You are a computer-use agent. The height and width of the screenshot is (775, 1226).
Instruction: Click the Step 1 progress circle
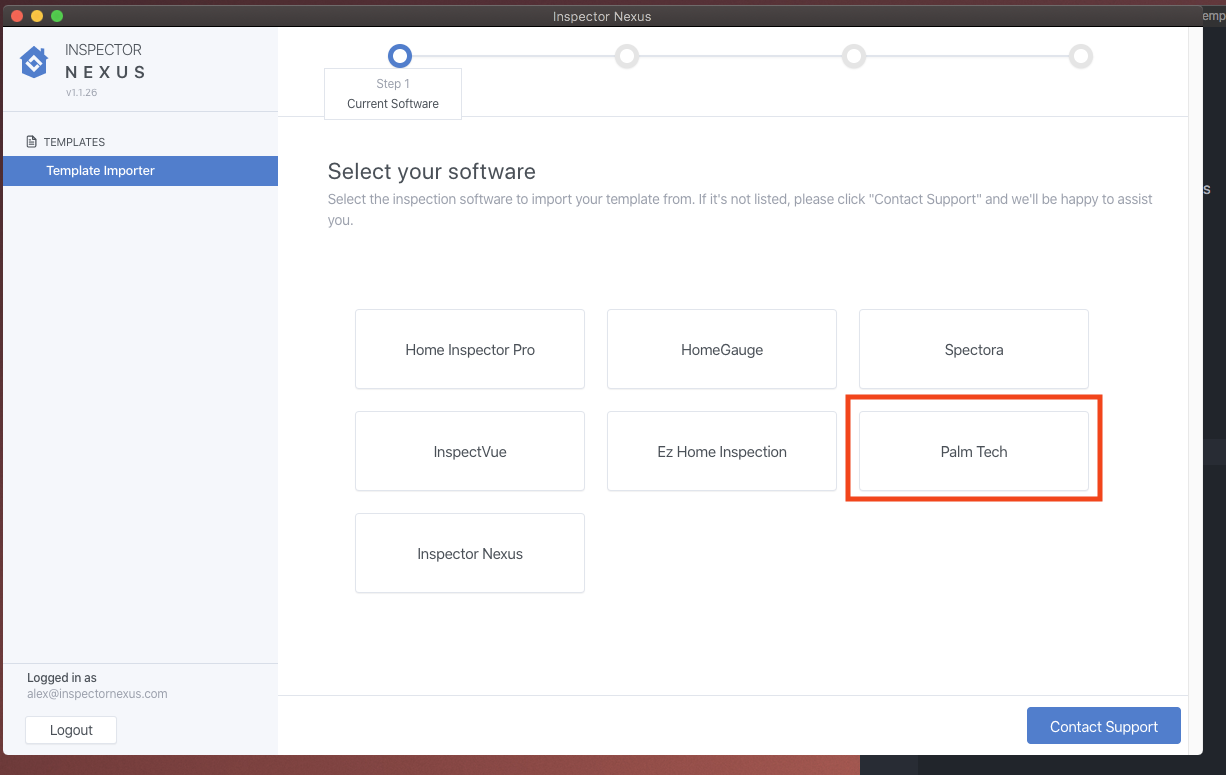[x=399, y=56]
